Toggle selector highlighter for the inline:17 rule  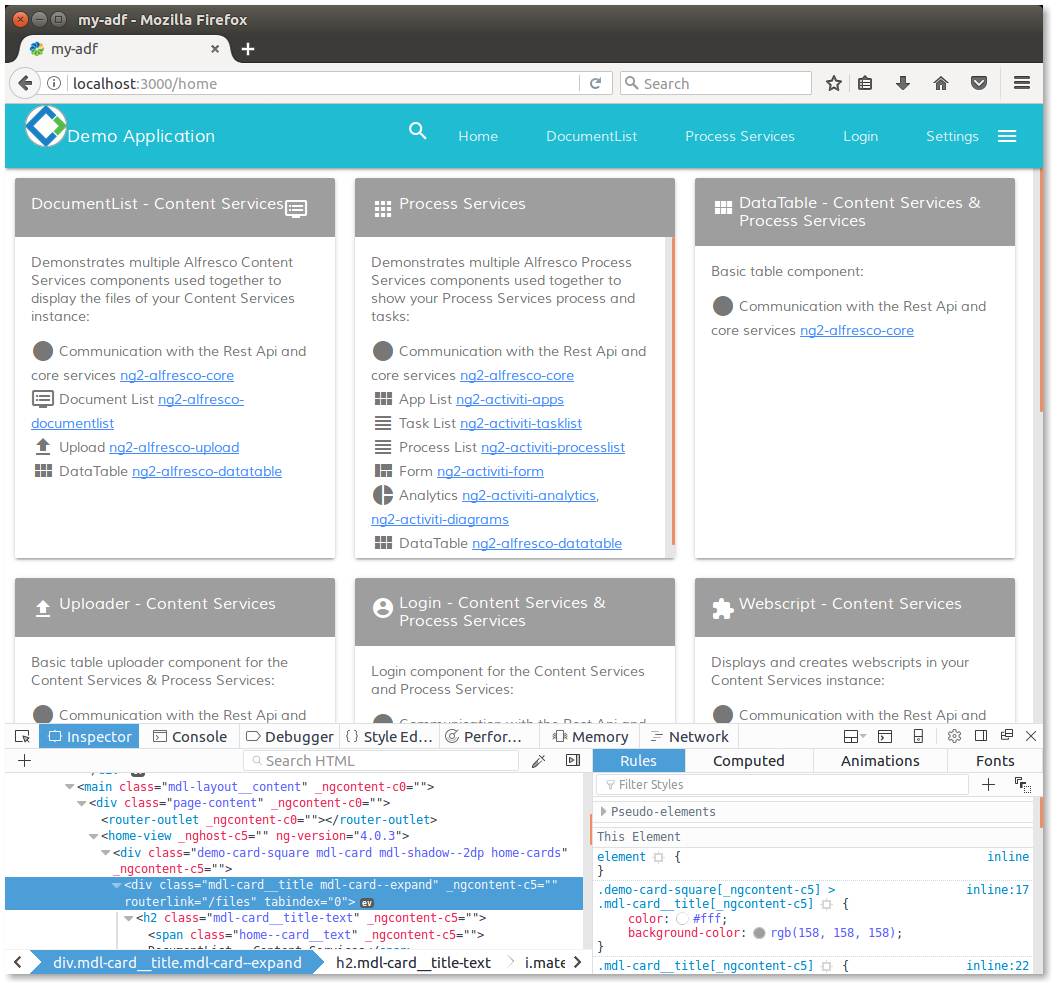point(827,904)
